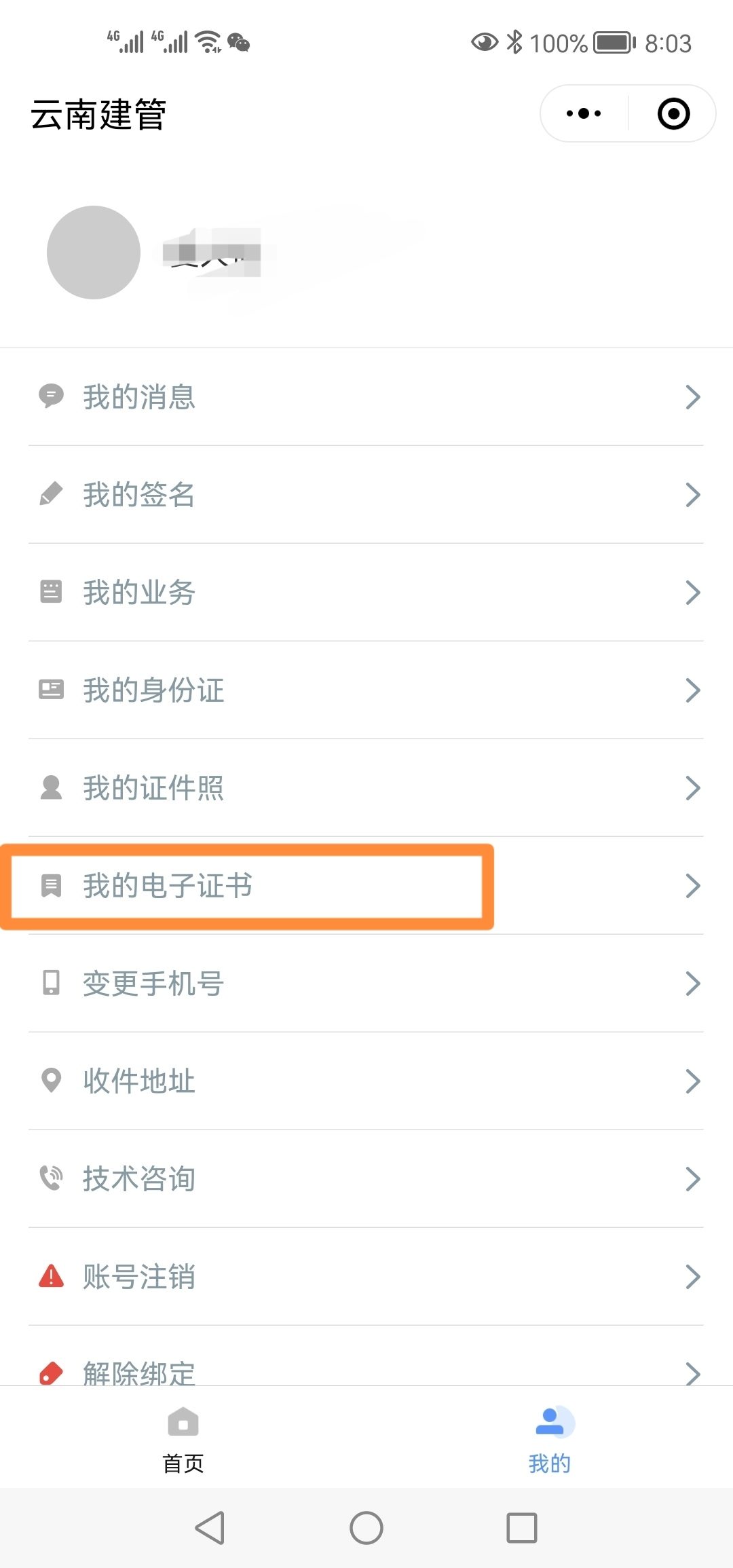Expand the 我的业务 row chevron
Viewport: 733px width, 1568px height.
pos(692,593)
